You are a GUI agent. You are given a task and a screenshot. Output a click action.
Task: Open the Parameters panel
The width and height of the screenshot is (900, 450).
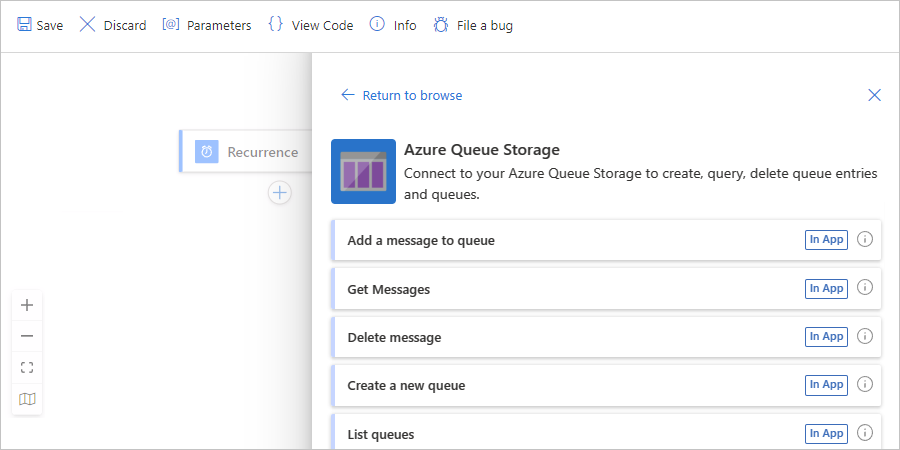pos(207,25)
